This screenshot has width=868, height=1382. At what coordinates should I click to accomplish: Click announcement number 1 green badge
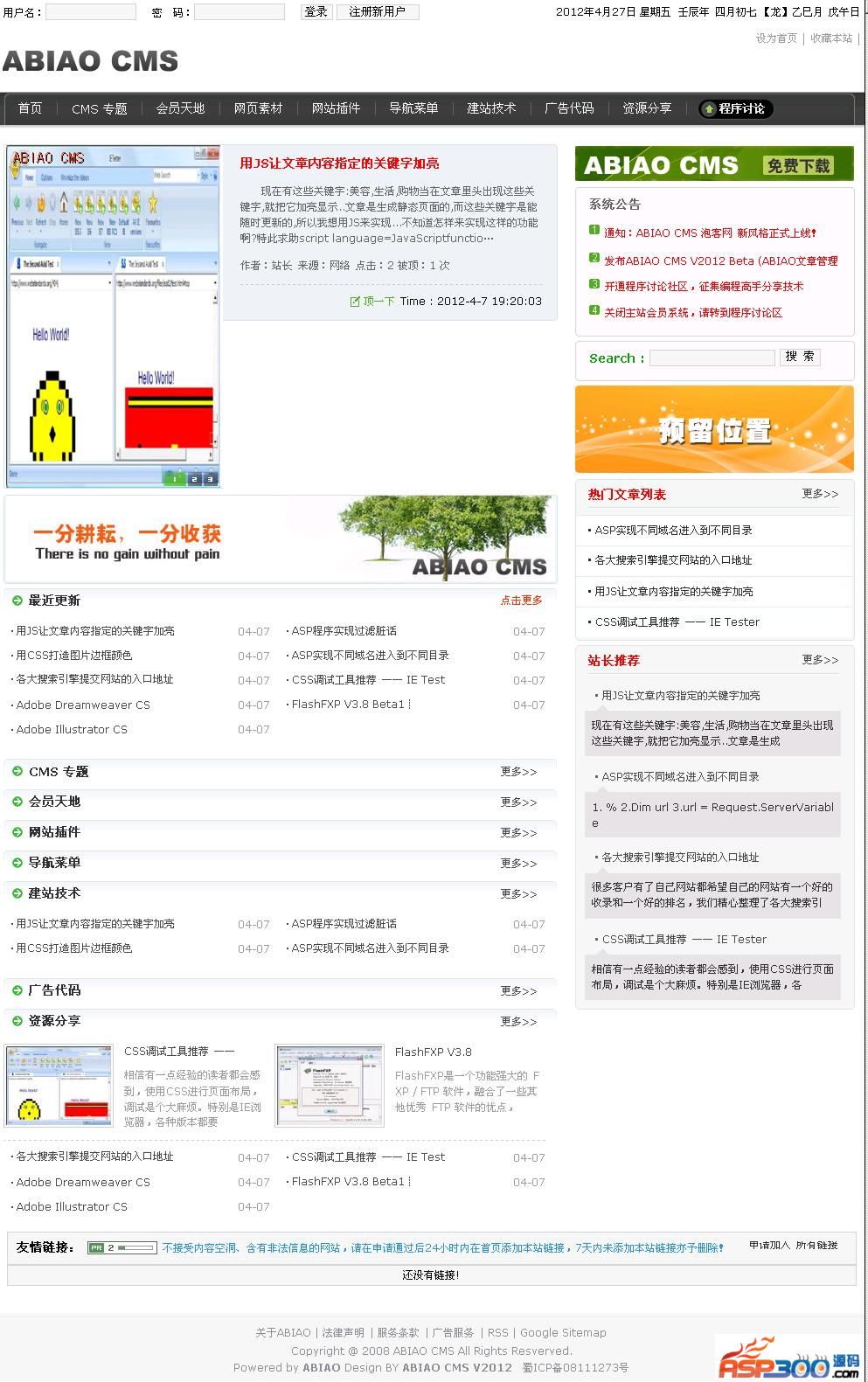[594, 231]
